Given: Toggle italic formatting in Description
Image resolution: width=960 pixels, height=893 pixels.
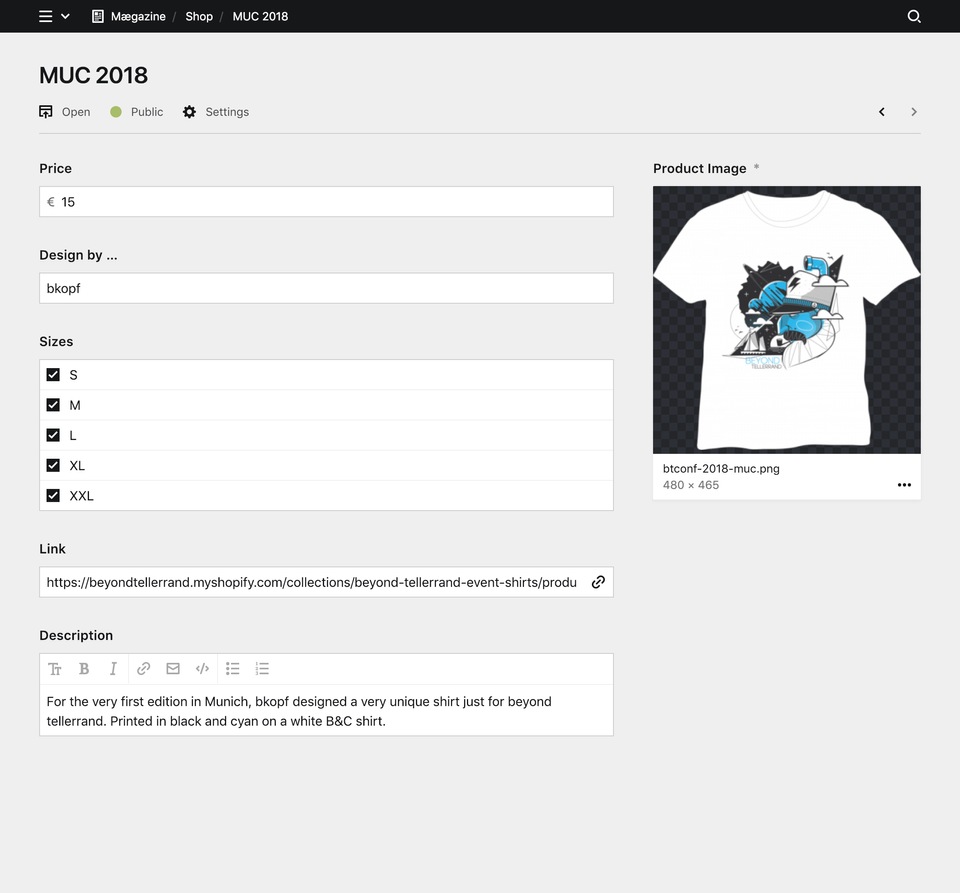Looking at the screenshot, I should point(113,669).
